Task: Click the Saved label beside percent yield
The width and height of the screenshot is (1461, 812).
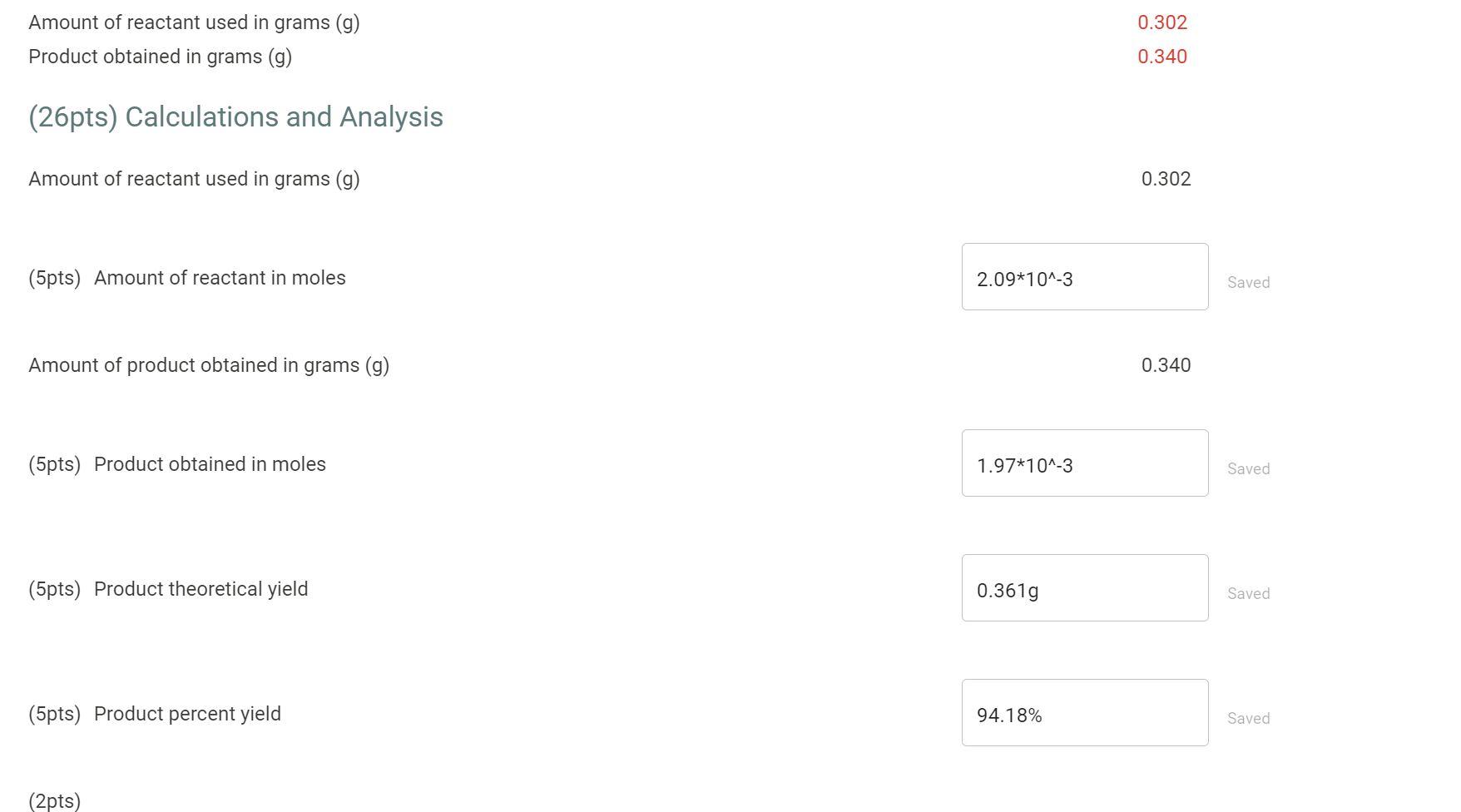Action: [x=1248, y=717]
